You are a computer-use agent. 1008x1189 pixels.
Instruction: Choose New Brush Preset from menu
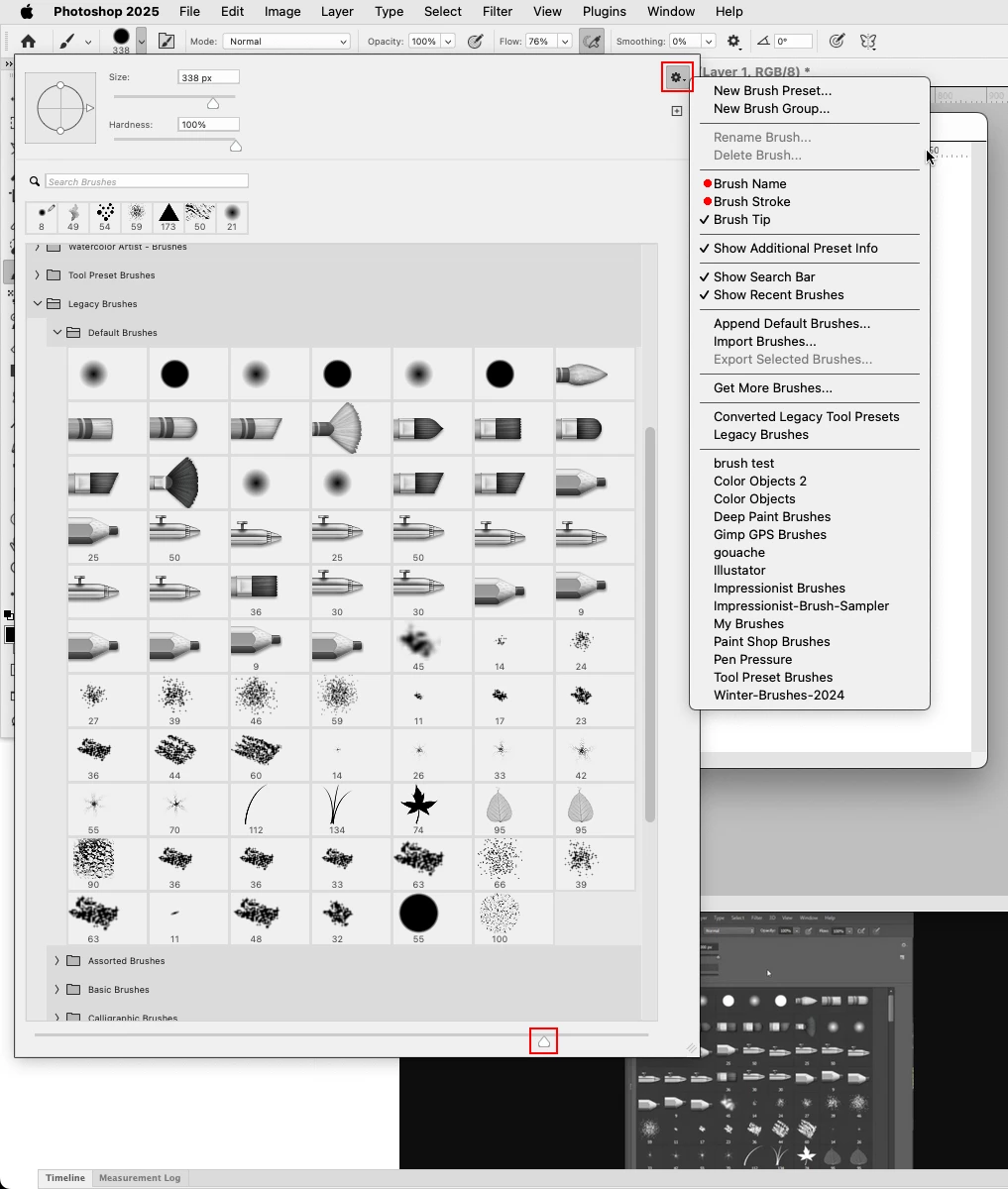tap(772, 90)
